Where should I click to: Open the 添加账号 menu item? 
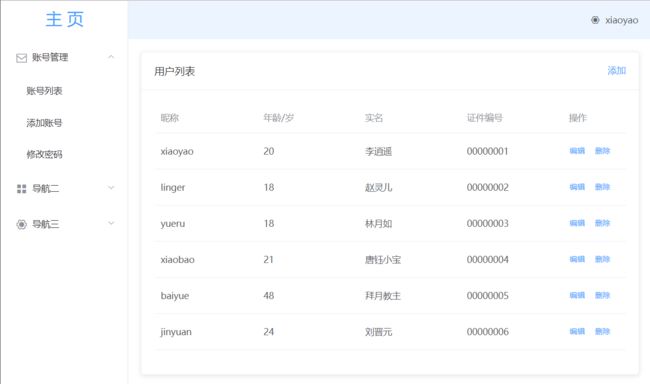pyautogui.click(x=44, y=123)
